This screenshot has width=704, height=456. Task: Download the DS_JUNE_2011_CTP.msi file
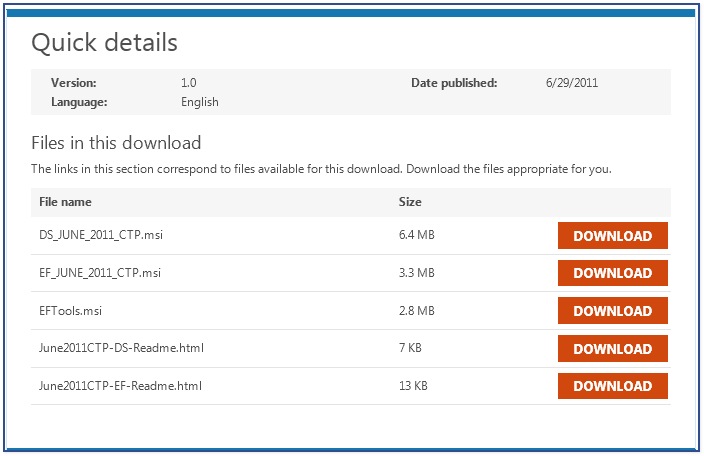[612, 236]
